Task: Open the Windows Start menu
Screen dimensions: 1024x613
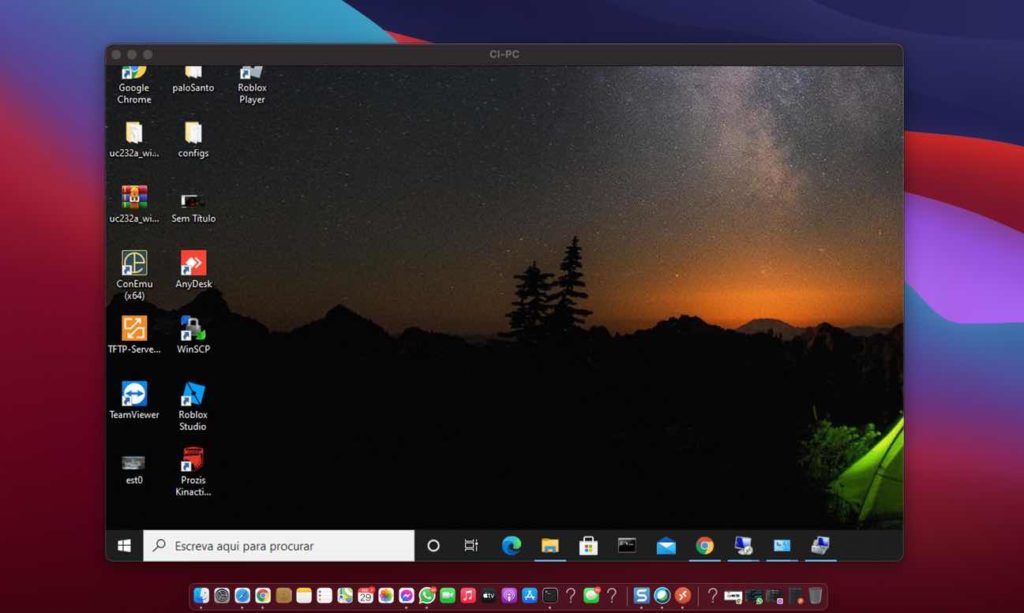Action: (124, 545)
